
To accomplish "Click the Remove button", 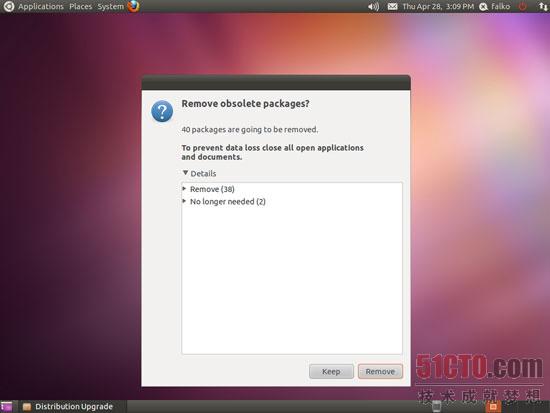I will point(380,371).
